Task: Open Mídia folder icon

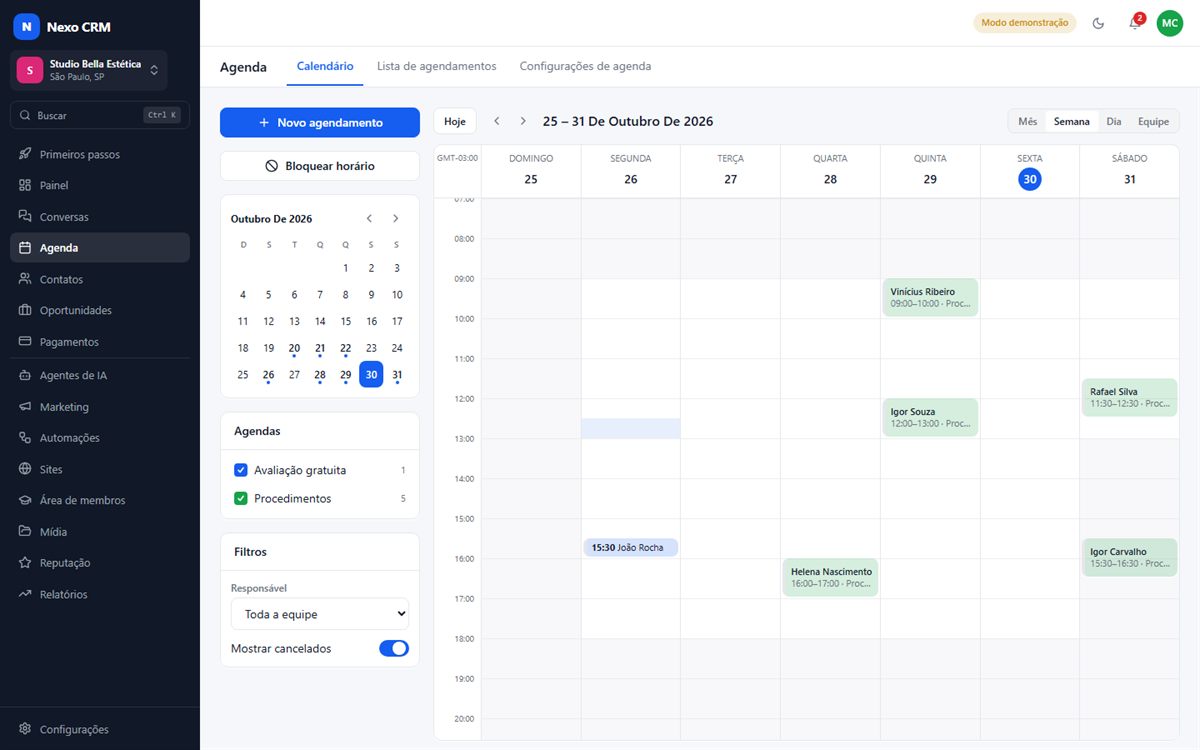Action: [x=25, y=531]
